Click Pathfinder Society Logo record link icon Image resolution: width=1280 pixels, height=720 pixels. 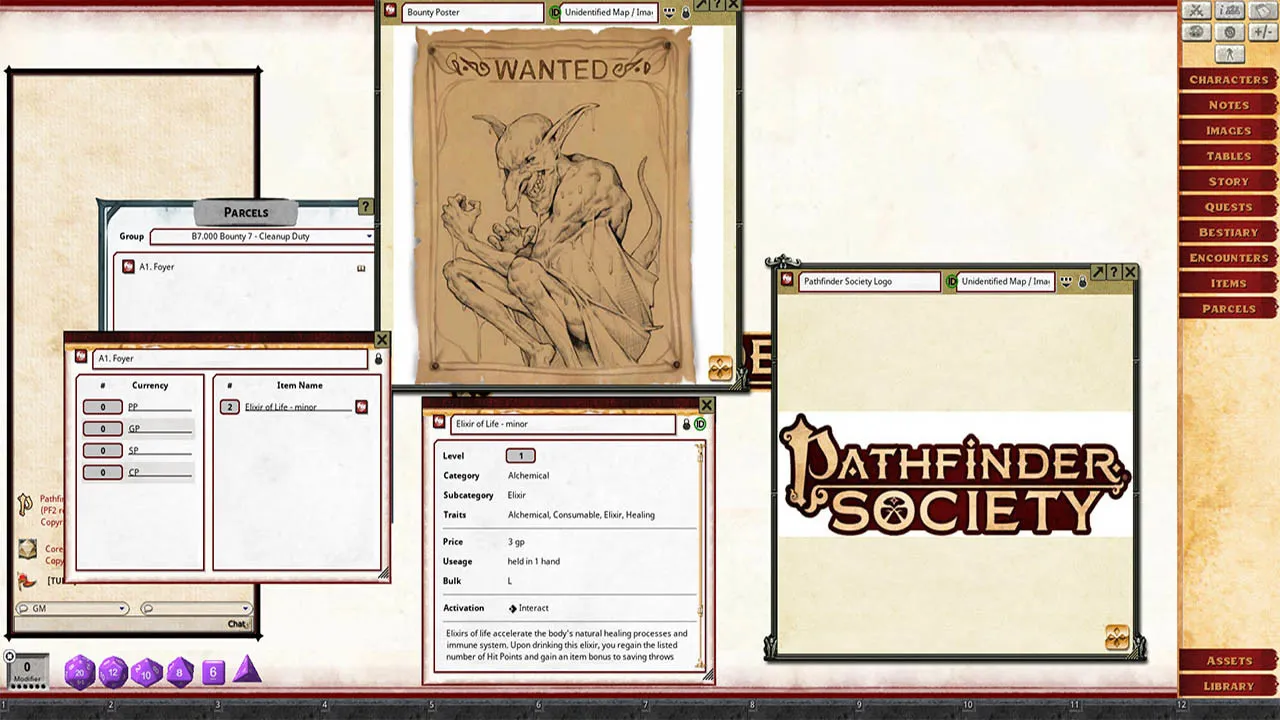click(x=788, y=281)
